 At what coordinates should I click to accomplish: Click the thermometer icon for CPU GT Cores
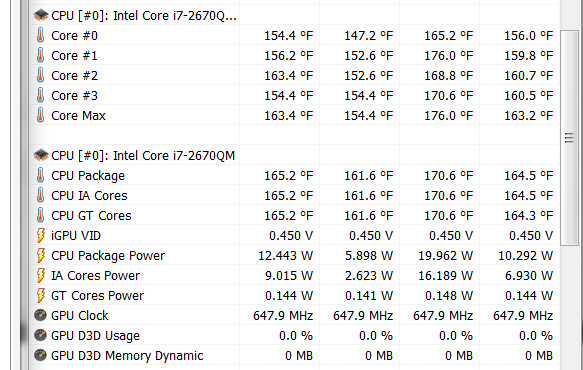tap(41, 215)
